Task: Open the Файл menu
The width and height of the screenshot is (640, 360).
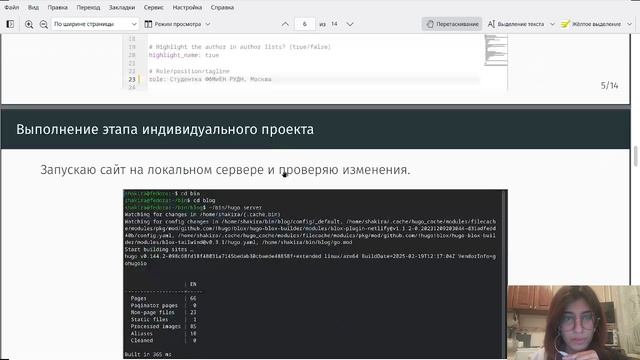Action: point(12,7)
